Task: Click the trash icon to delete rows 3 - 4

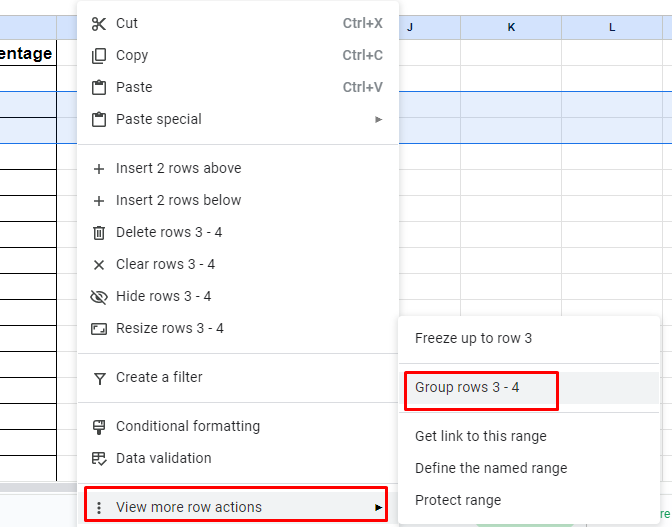Action: (99, 233)
